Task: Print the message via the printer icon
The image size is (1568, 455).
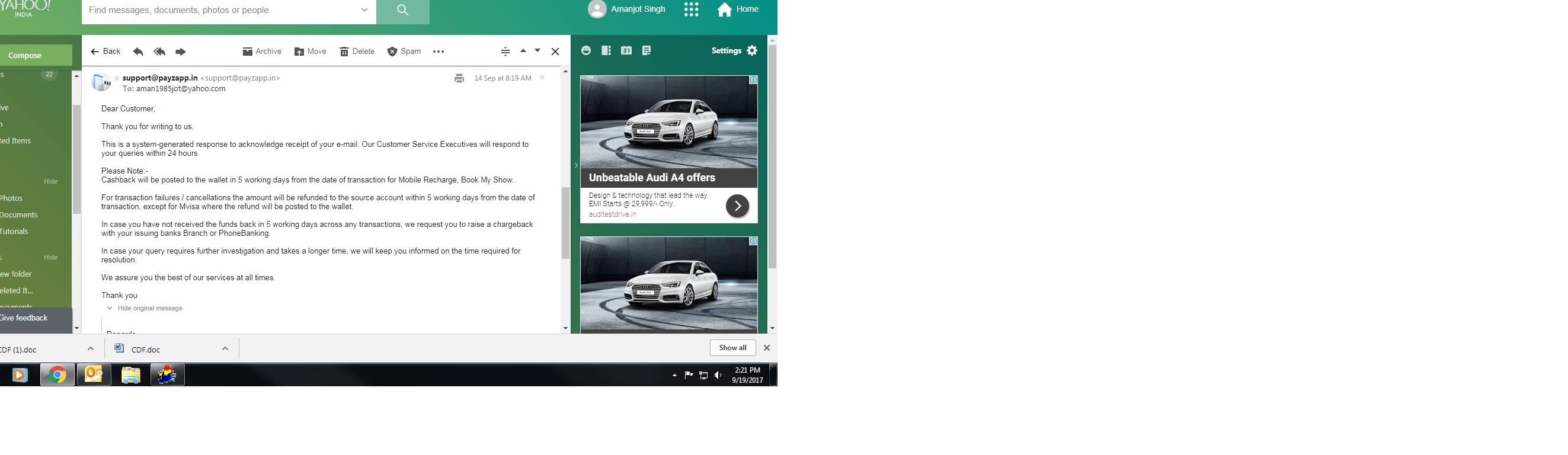Action: click(x=459, y=78)
